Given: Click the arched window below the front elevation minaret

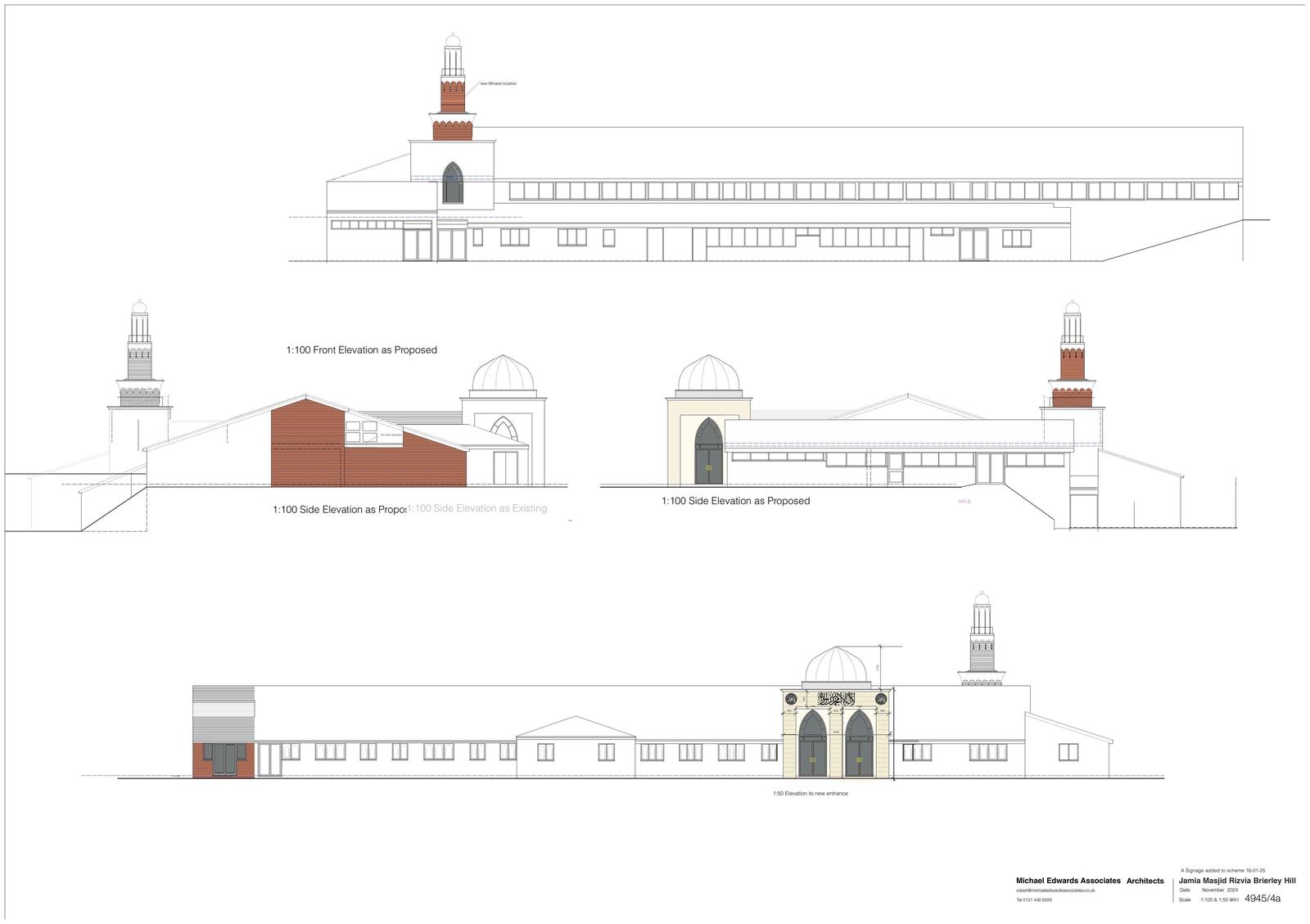Looking at the screenshot, I should (453, 183).
